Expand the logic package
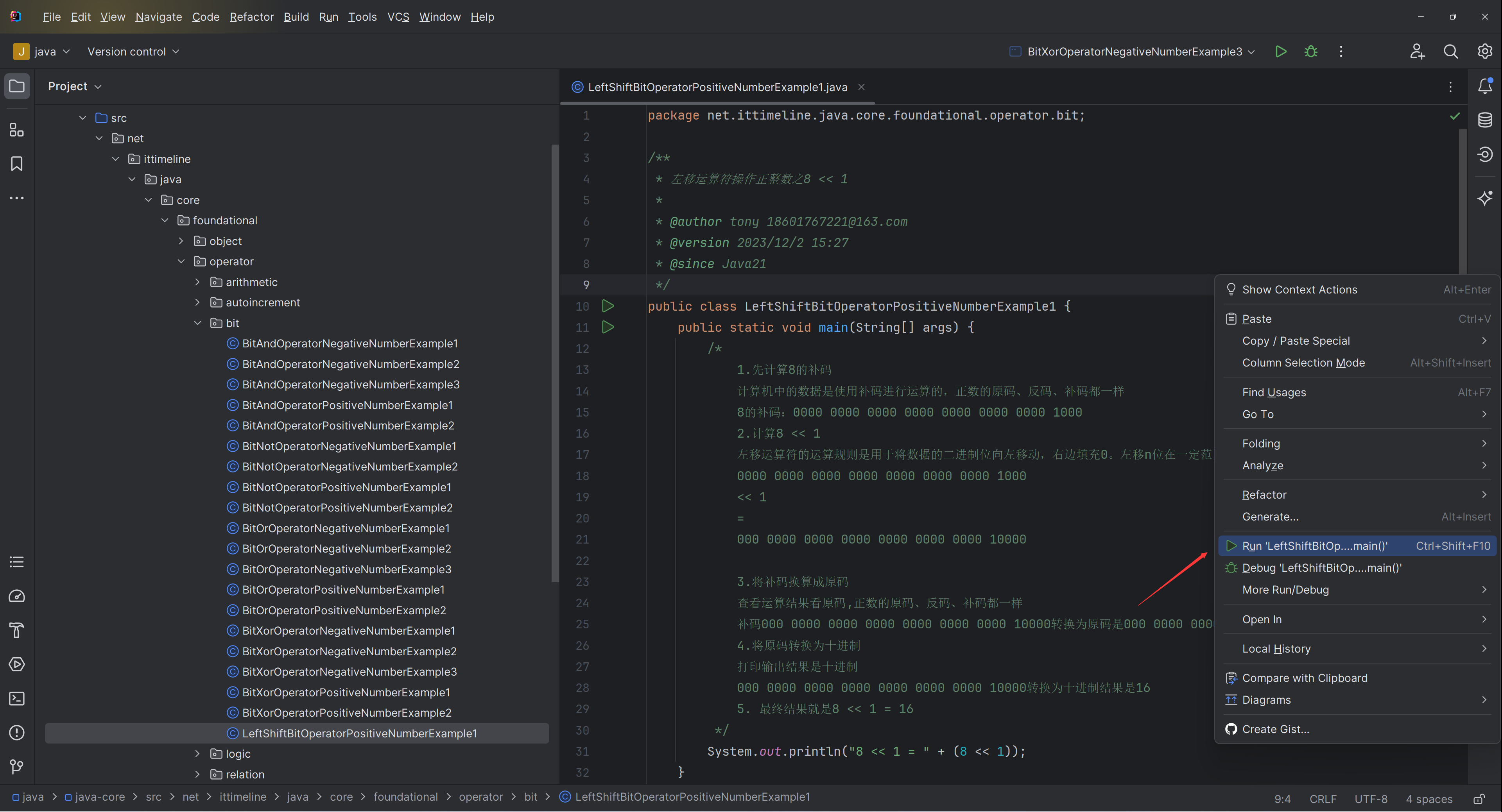The image size is (1502, 812). (198, 754)
